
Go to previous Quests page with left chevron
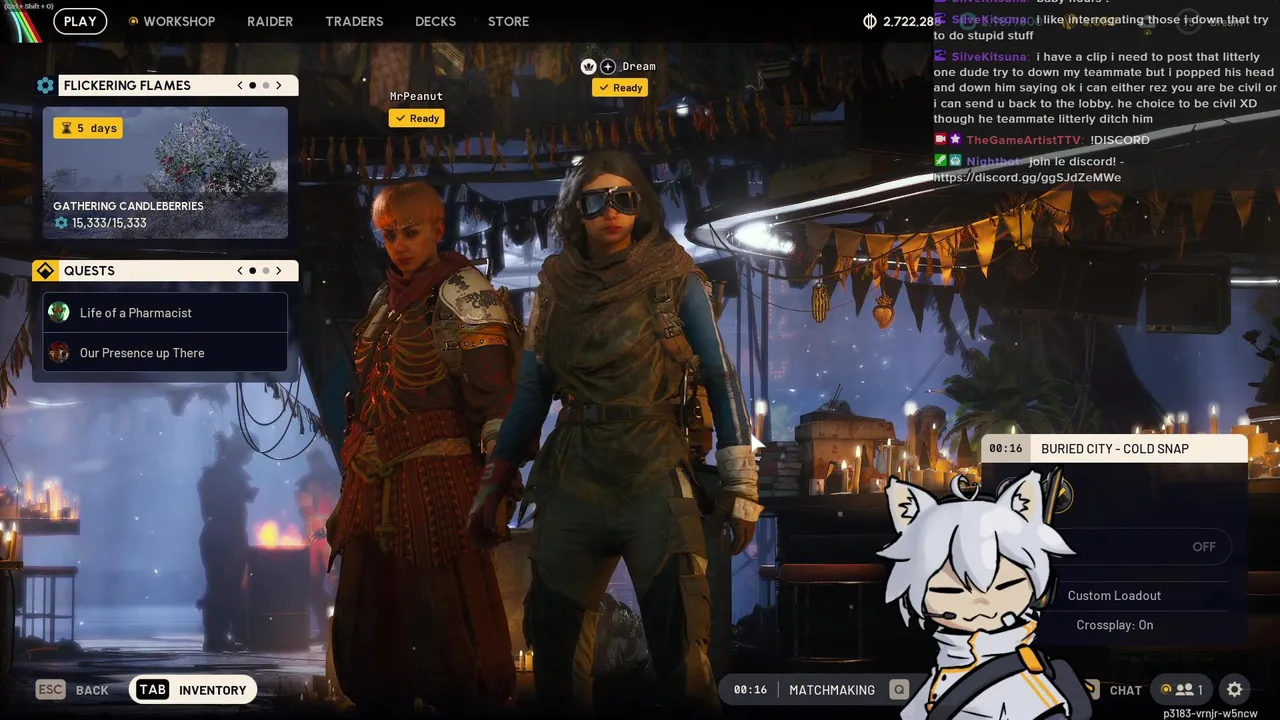pos(240,270)
